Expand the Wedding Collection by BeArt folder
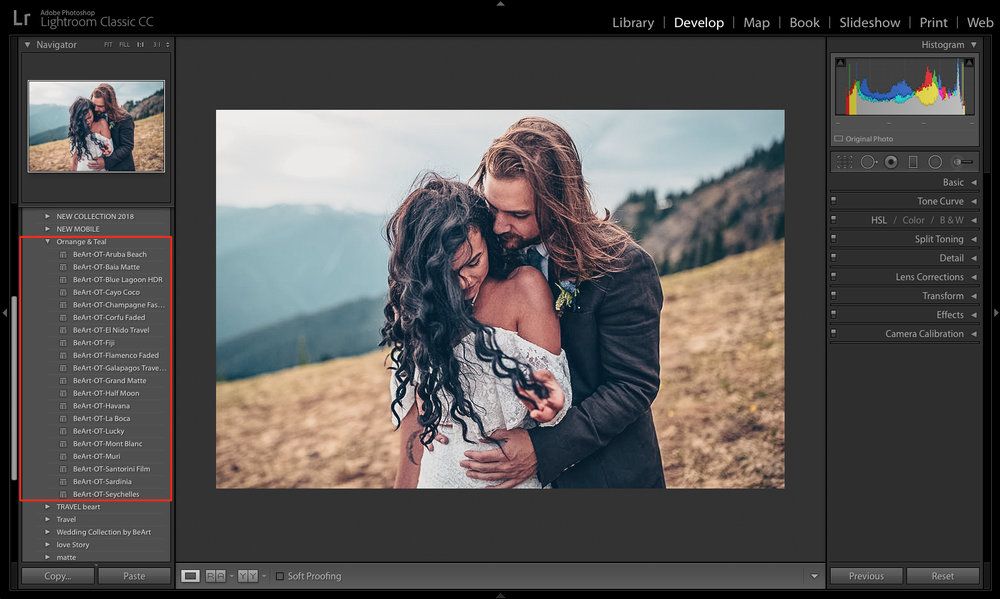The height and width of the screenshot is (599, 1000). click(47, 532)
